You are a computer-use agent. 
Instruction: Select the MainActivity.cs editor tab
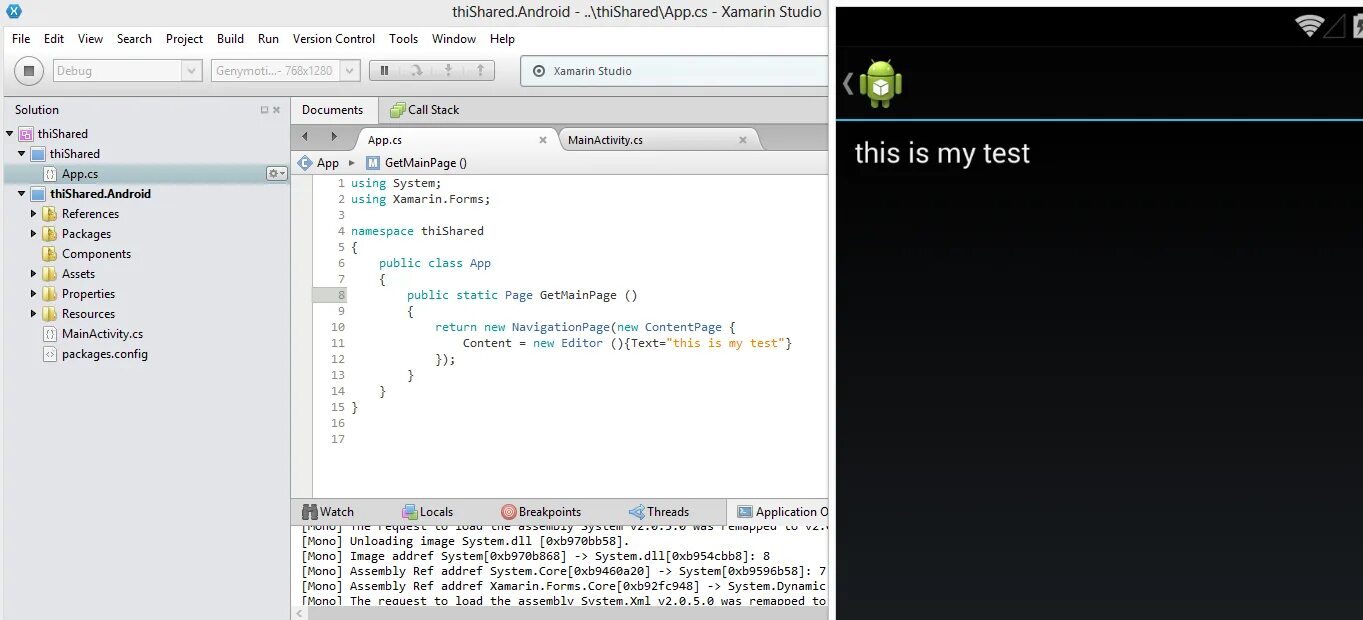605,140
